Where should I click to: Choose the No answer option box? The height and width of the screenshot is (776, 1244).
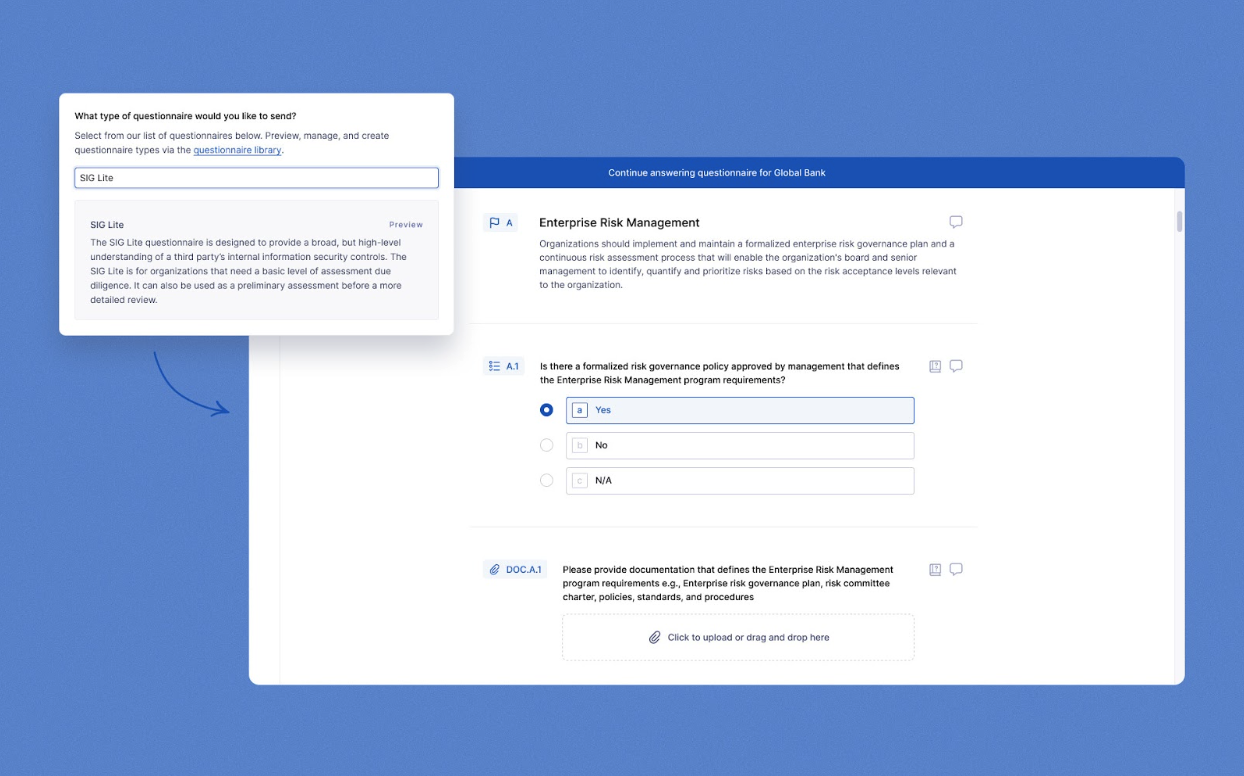click(740, 445)
